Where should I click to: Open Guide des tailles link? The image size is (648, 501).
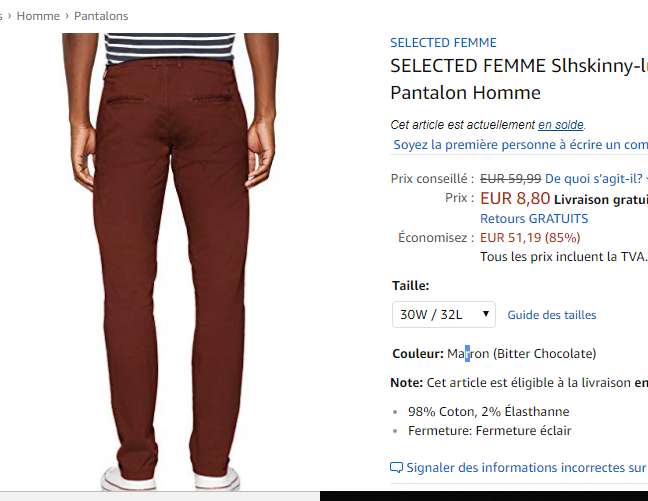pyautogui.click(x=552, y=315)
